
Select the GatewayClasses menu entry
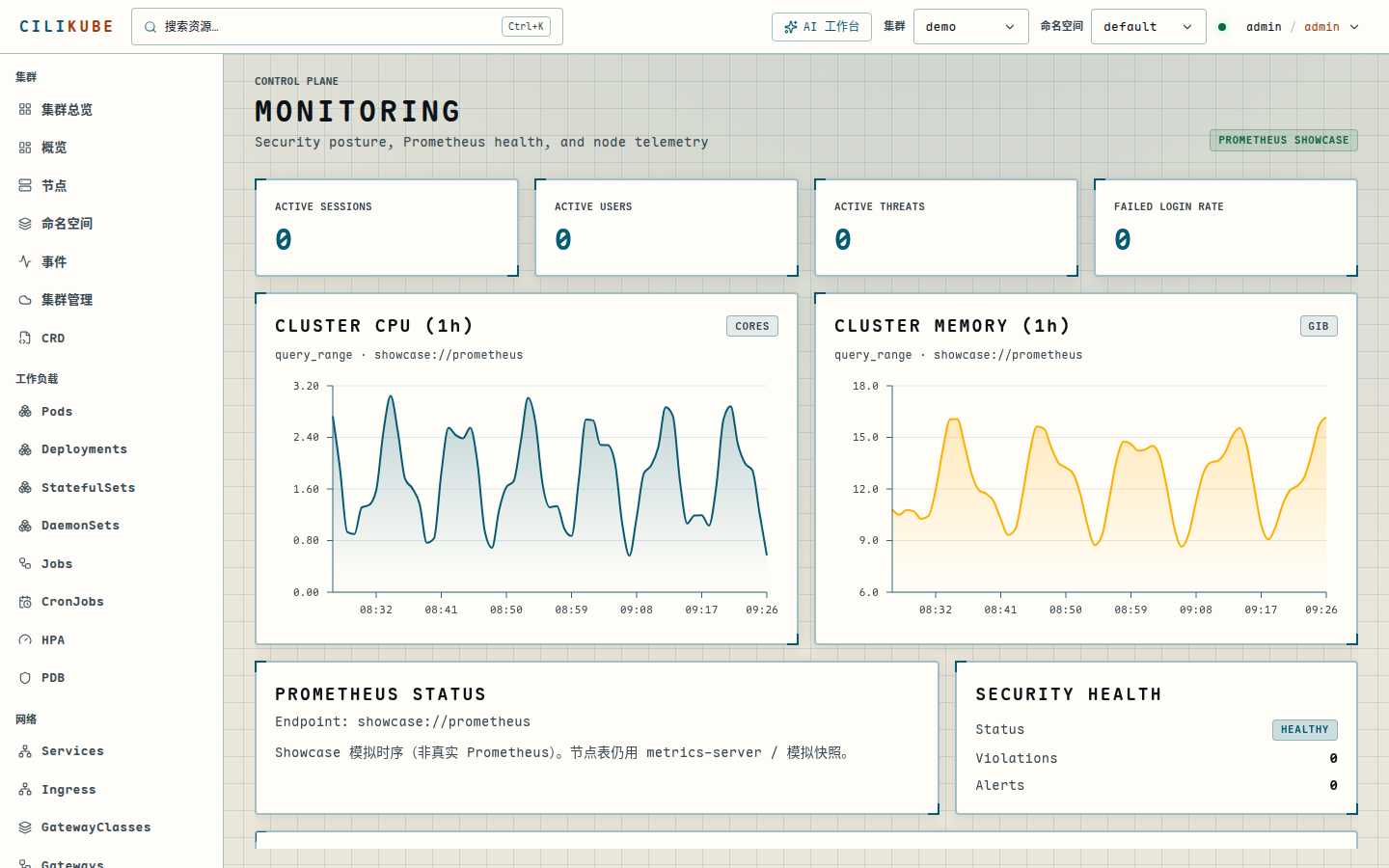click(x=111, y=827)
